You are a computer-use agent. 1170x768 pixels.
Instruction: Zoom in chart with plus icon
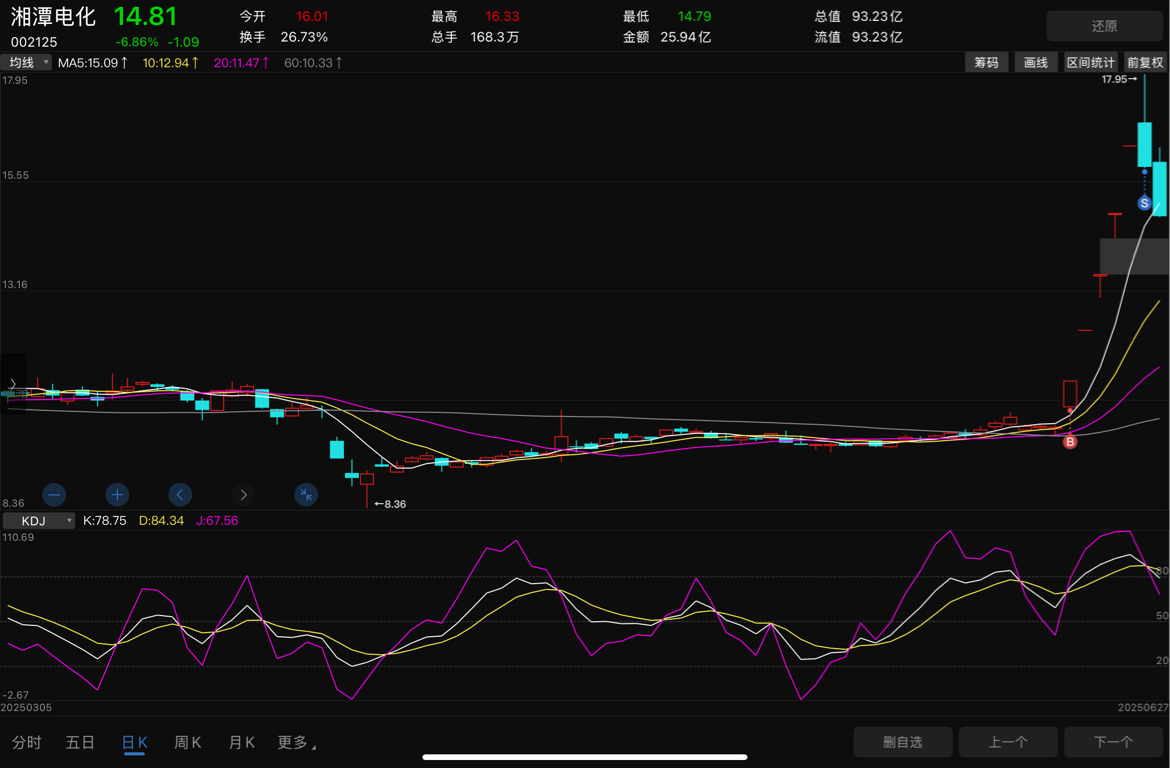(117, 494)
